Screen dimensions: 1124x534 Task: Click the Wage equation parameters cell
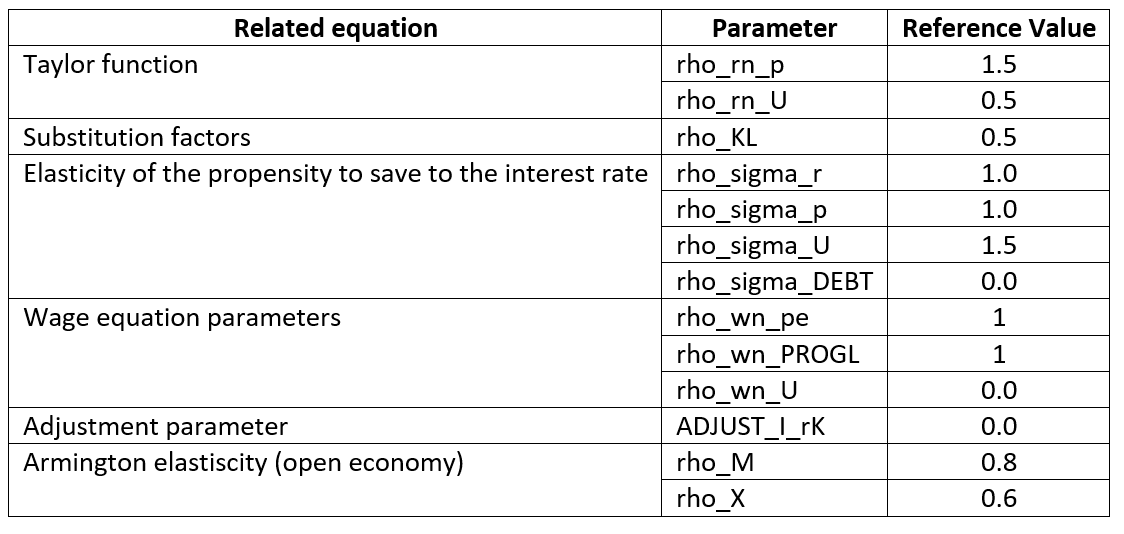(335, 353)
